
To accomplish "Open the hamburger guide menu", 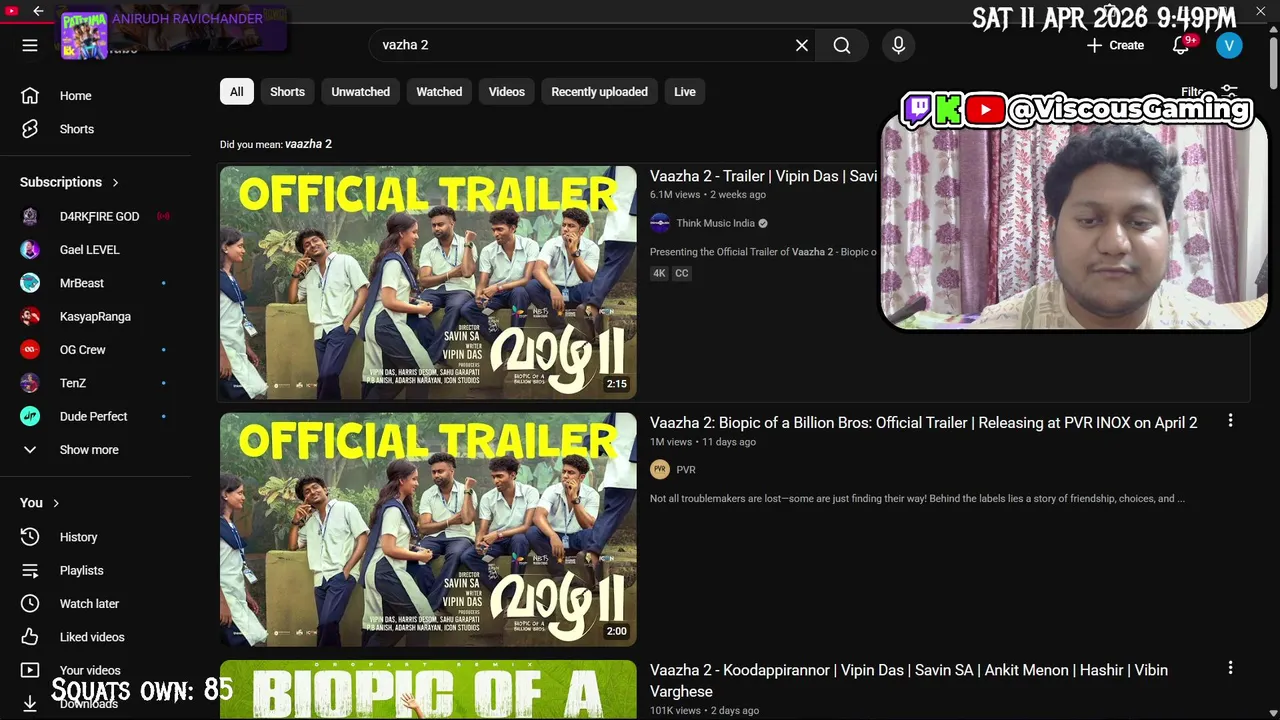I will (x=30, y=45).
